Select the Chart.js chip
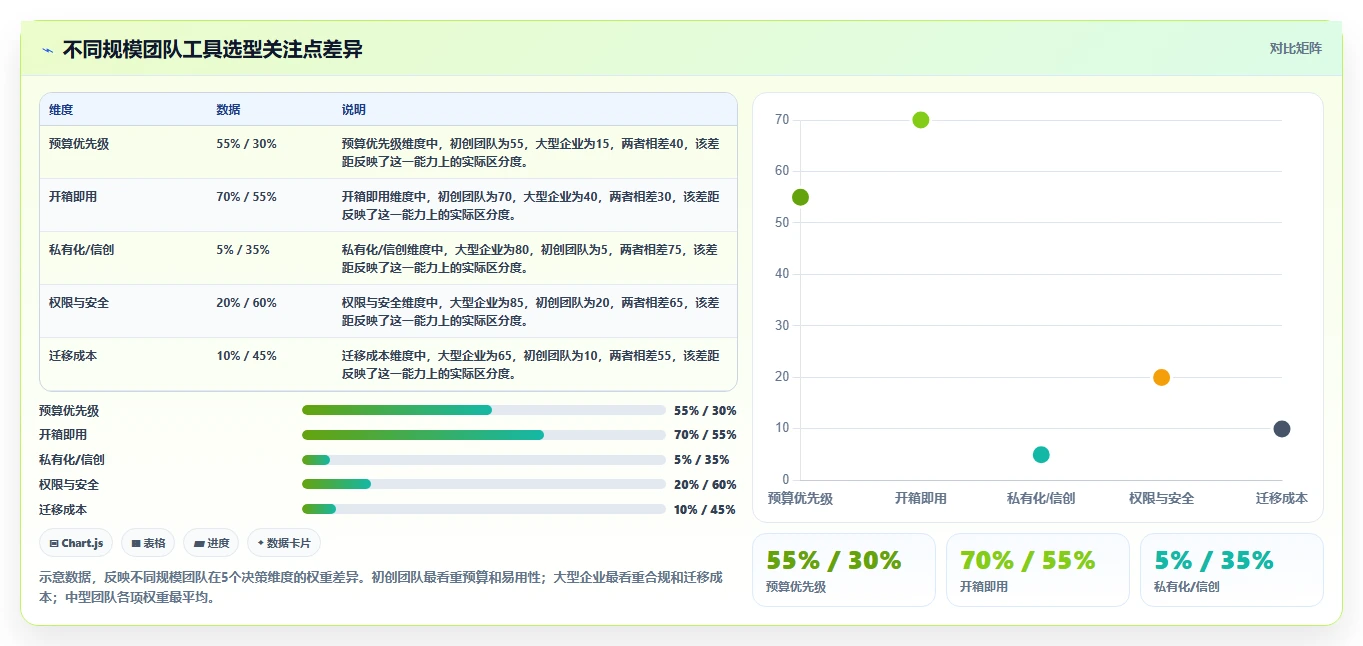The width and height of the screenshot is (1363, 646). 77,543
